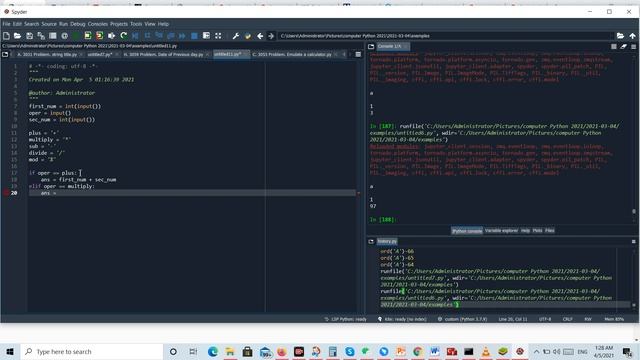
Task: Run current cell icon
Action: pos(88,36)
